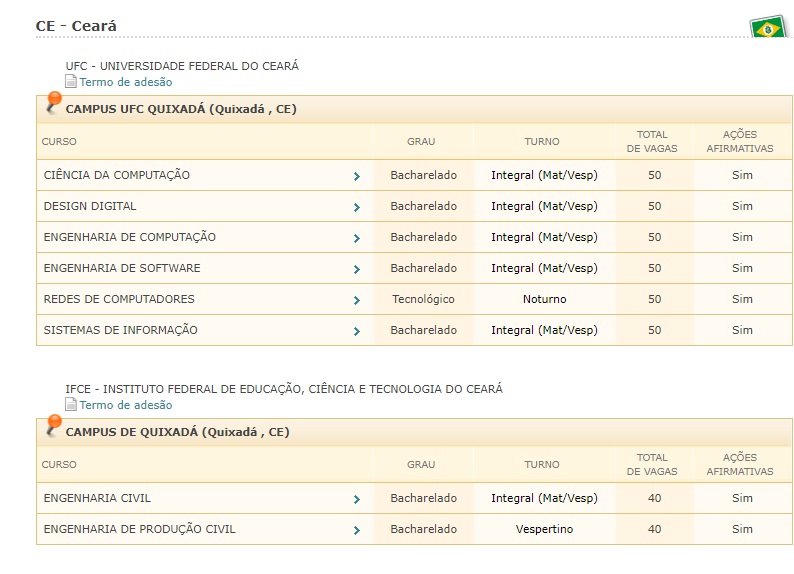794x574 pixels.
Task: Expand the Design Digital row arrow
Action: click(356, 207)
